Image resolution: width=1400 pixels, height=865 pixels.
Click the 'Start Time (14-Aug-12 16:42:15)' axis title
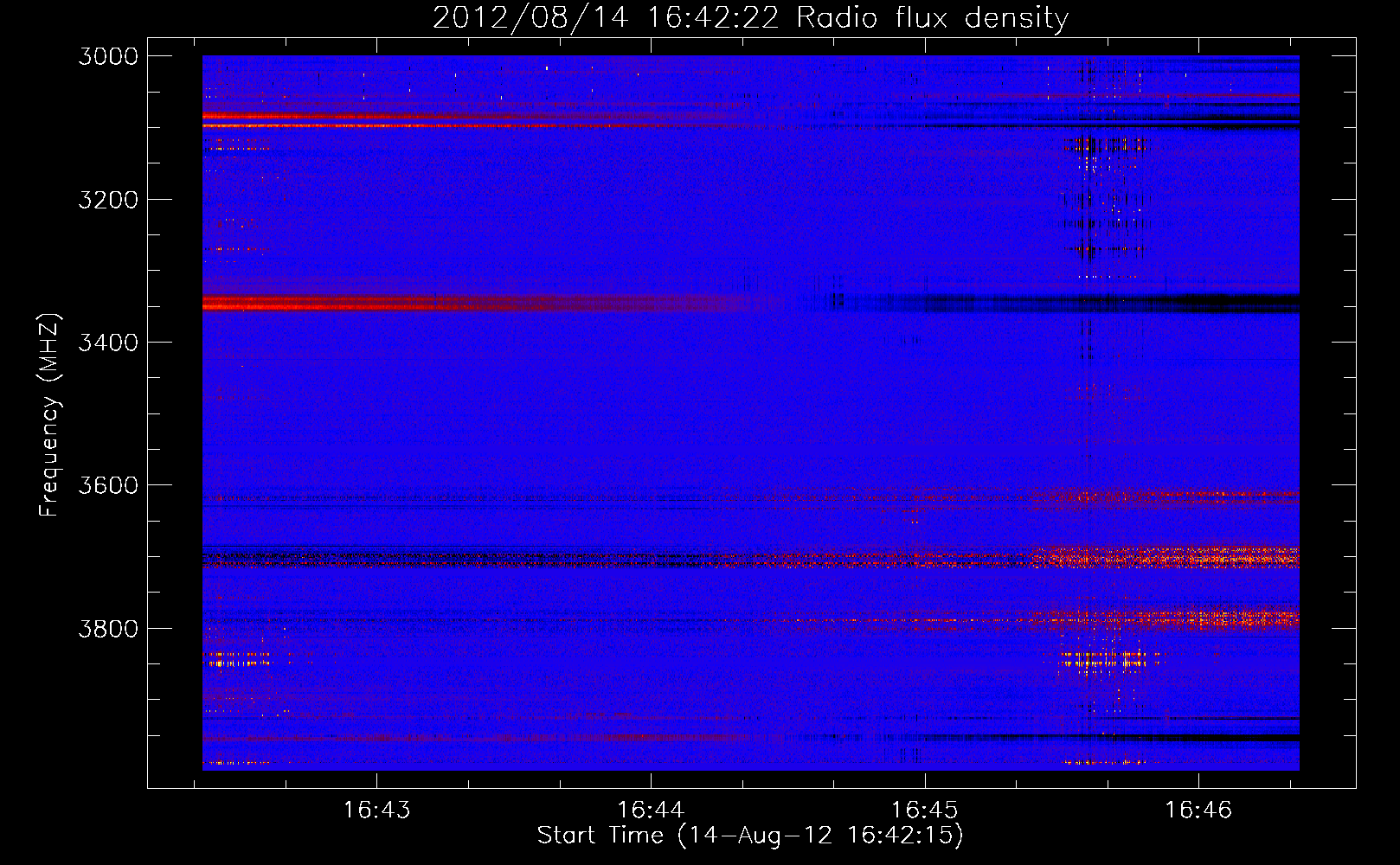(x=750, y=836)
